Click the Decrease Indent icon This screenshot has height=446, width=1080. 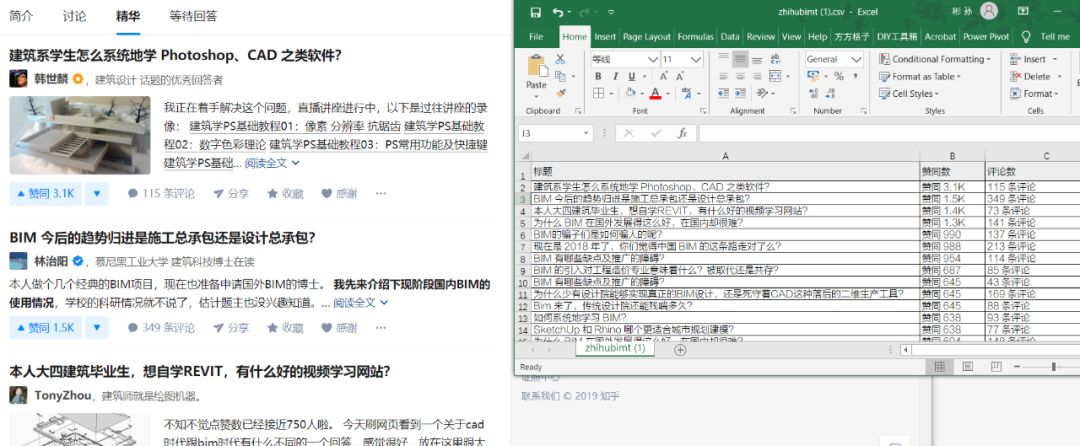[x=723, y=94]
